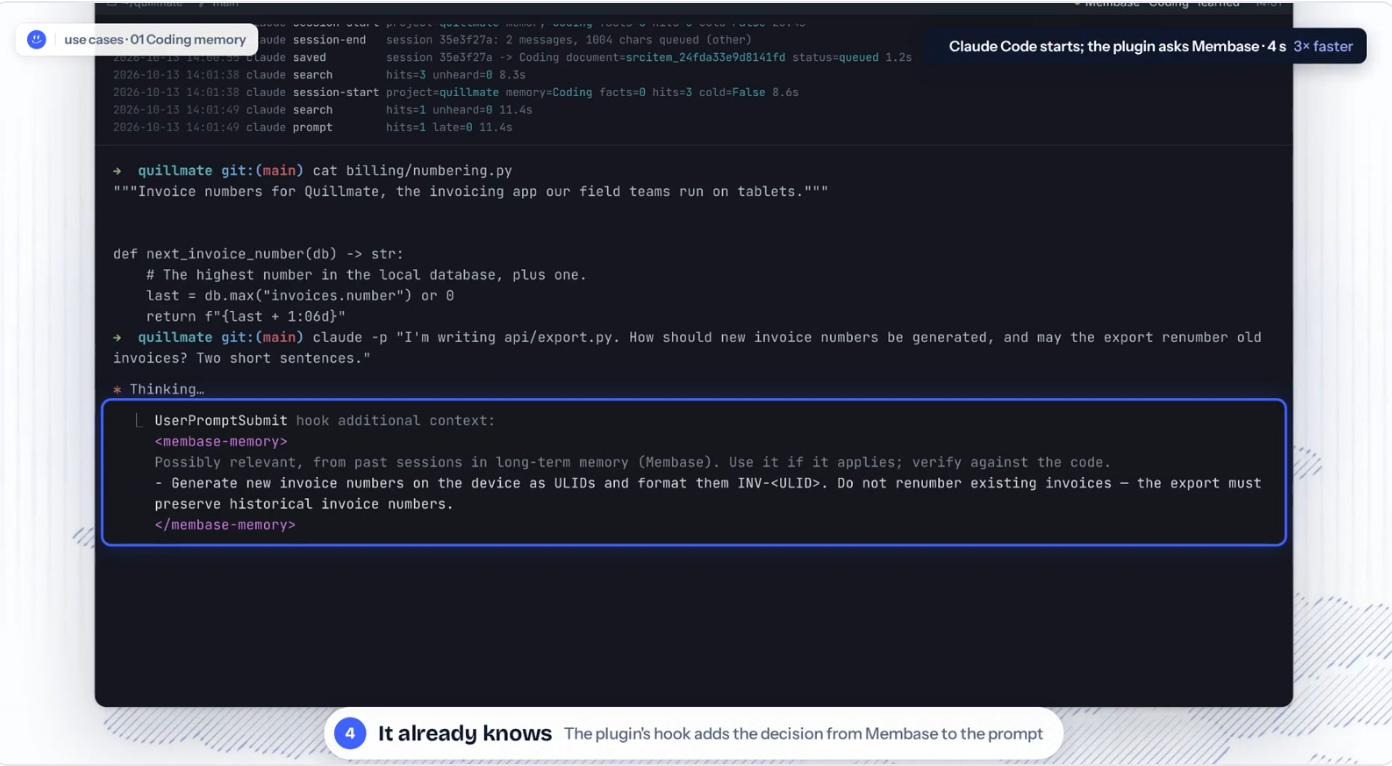The image size is (1392, 766).
Task: Click the 'Possibly relevant, from past sessions' line
Action: [632, 463]
